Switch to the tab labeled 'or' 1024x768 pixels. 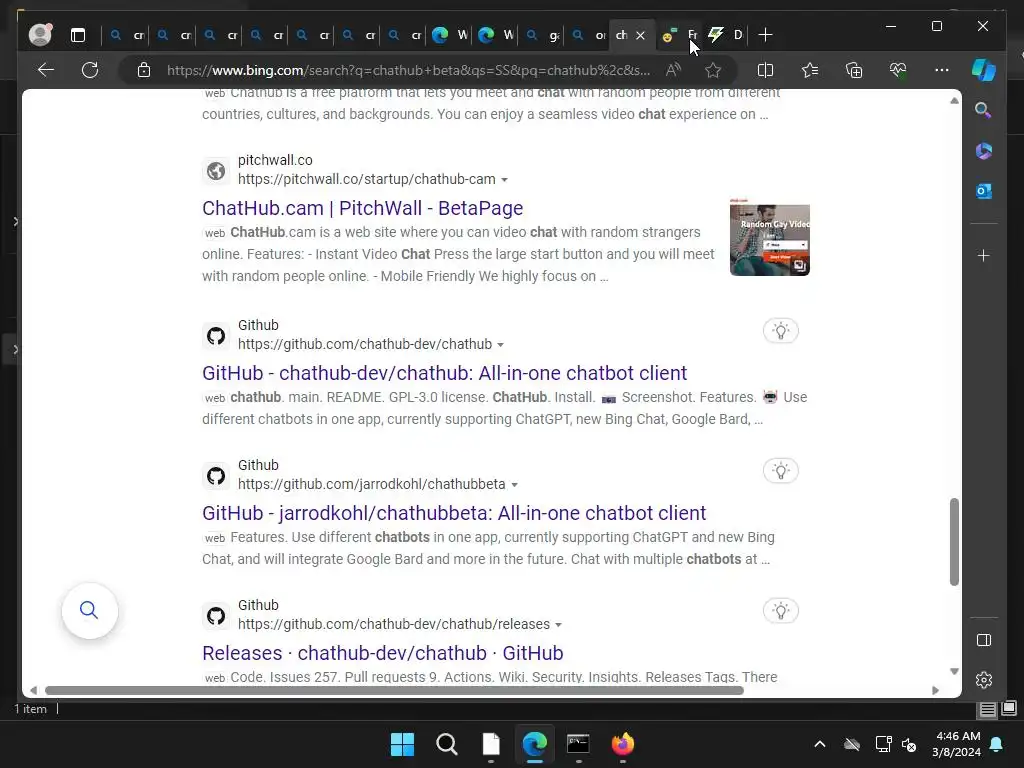(588, 35)
